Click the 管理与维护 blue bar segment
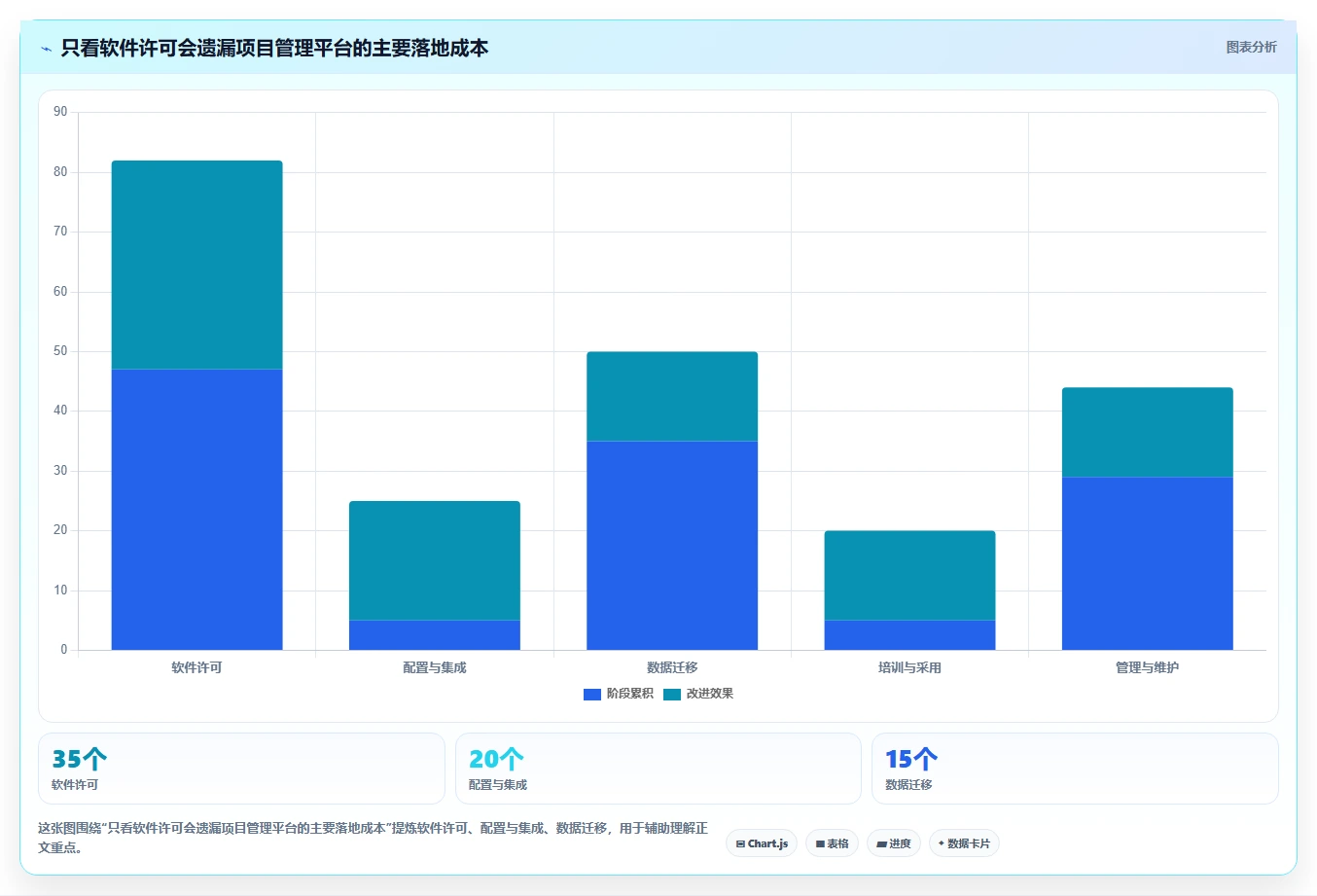 click(1148, 563)
